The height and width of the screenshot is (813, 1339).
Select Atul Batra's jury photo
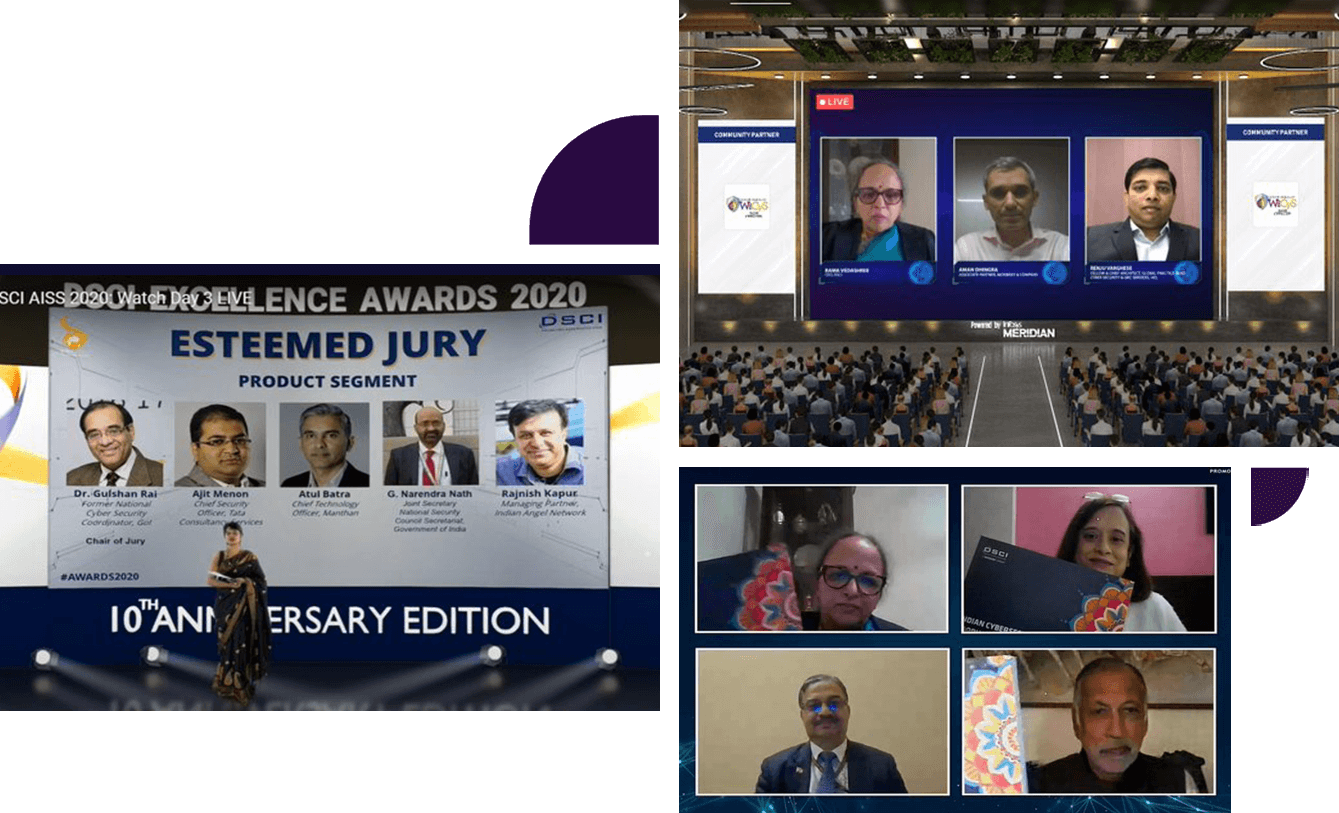click(325, 444)
